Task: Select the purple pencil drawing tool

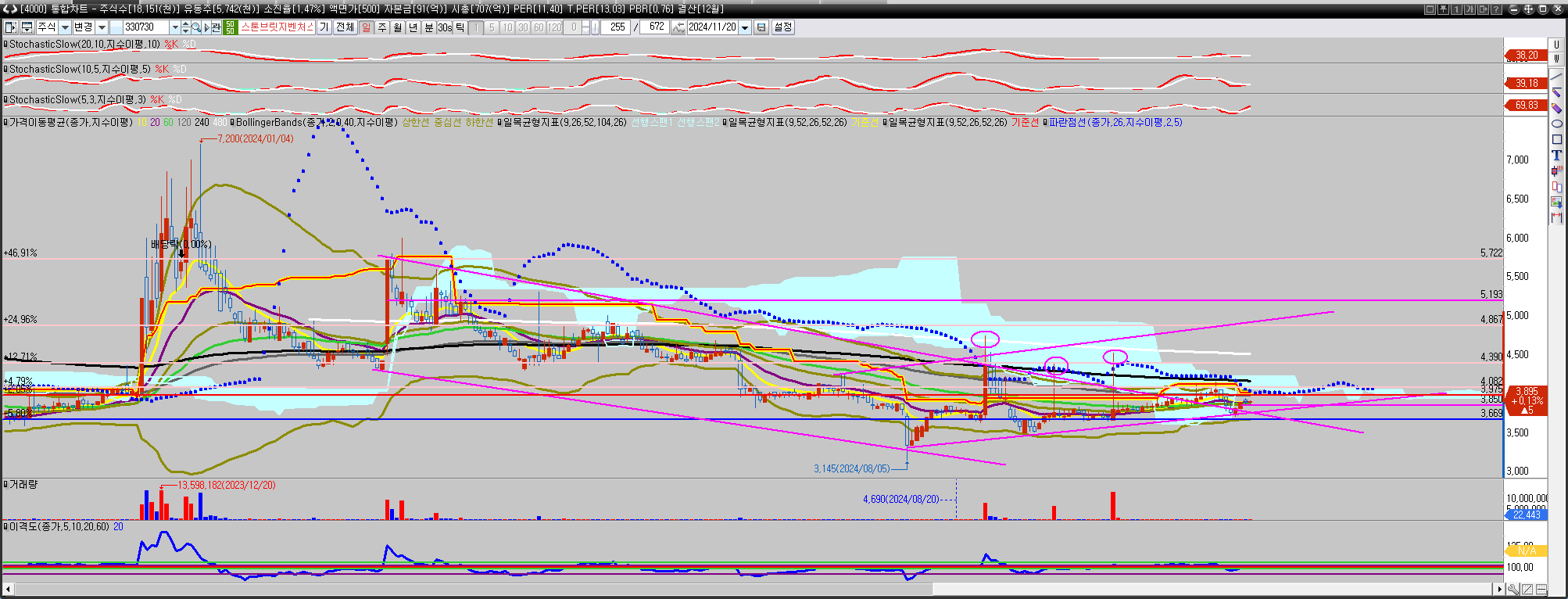Action: click(x=1556, y=92)
